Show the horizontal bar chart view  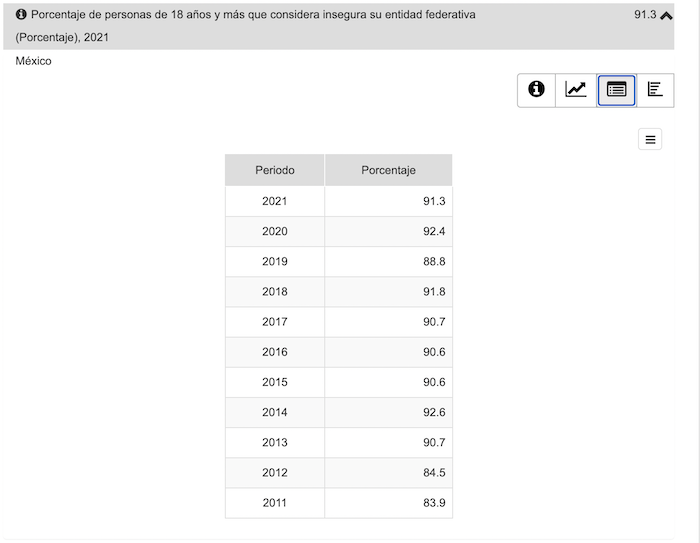coord(655,89)
